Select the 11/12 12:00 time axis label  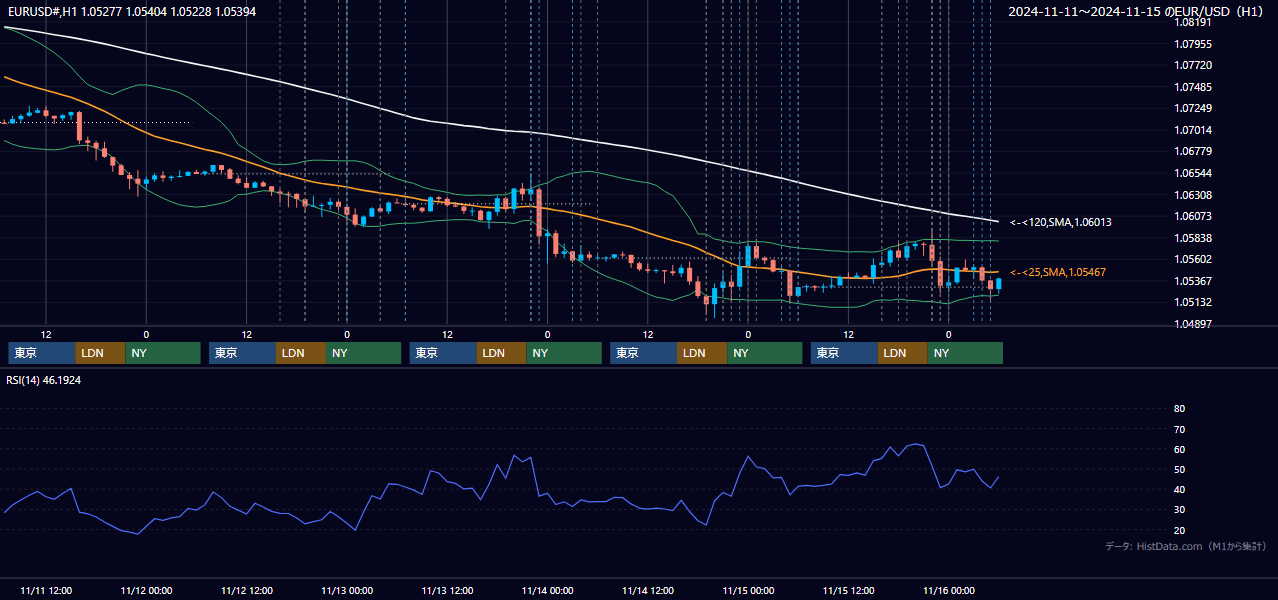pyautogui.click(x=247, y=591)
